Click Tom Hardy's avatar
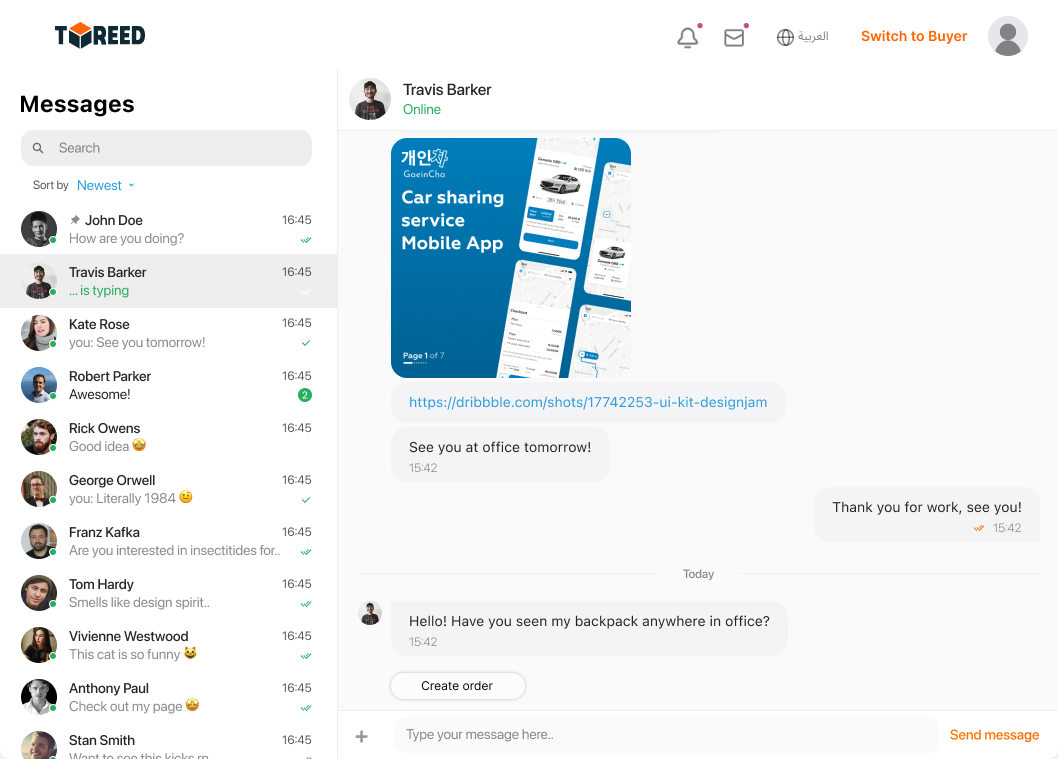1058x759 pixels. click(x=38, y=592)
